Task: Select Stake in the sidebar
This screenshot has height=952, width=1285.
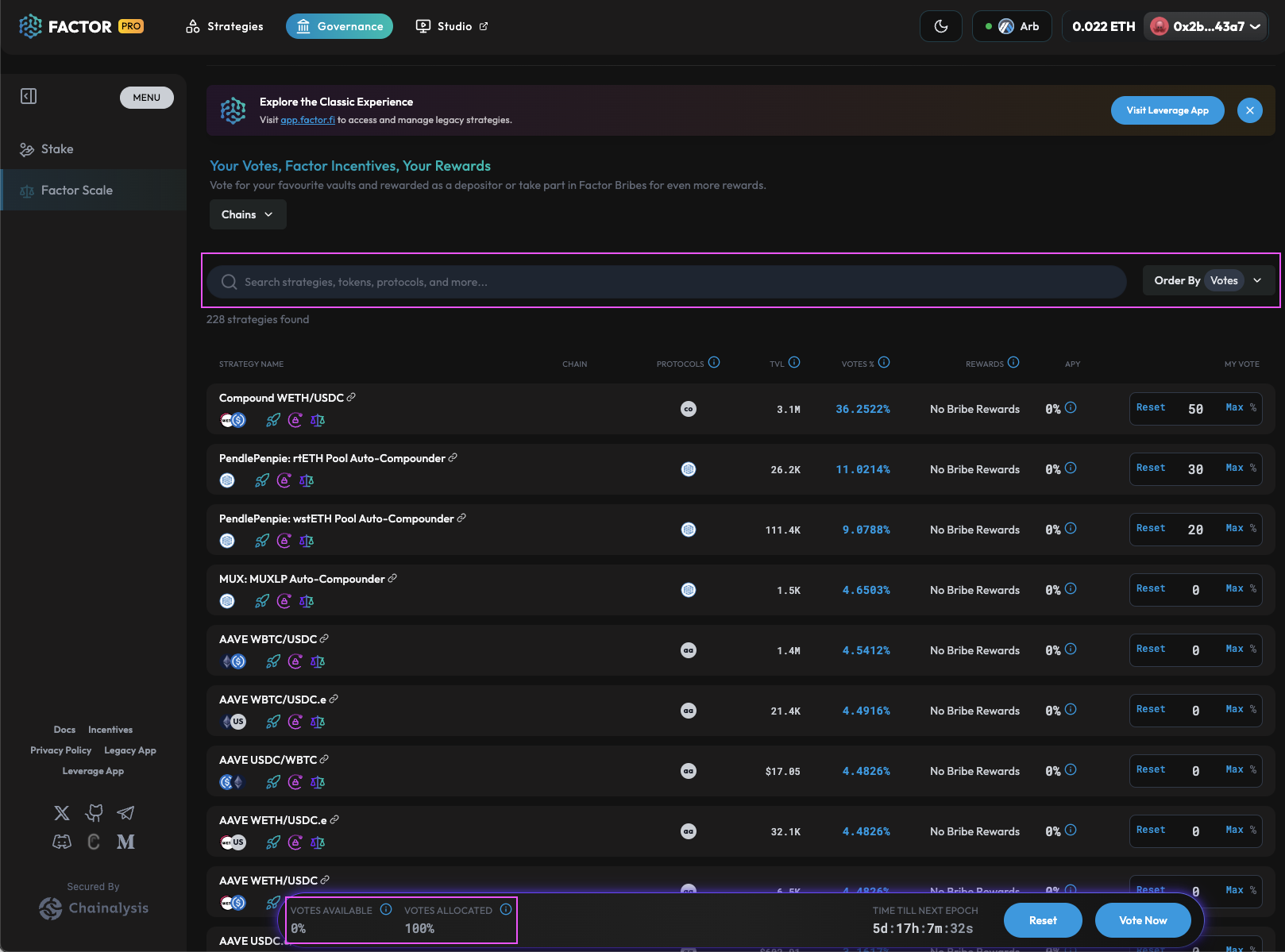Action: [57, 149]
